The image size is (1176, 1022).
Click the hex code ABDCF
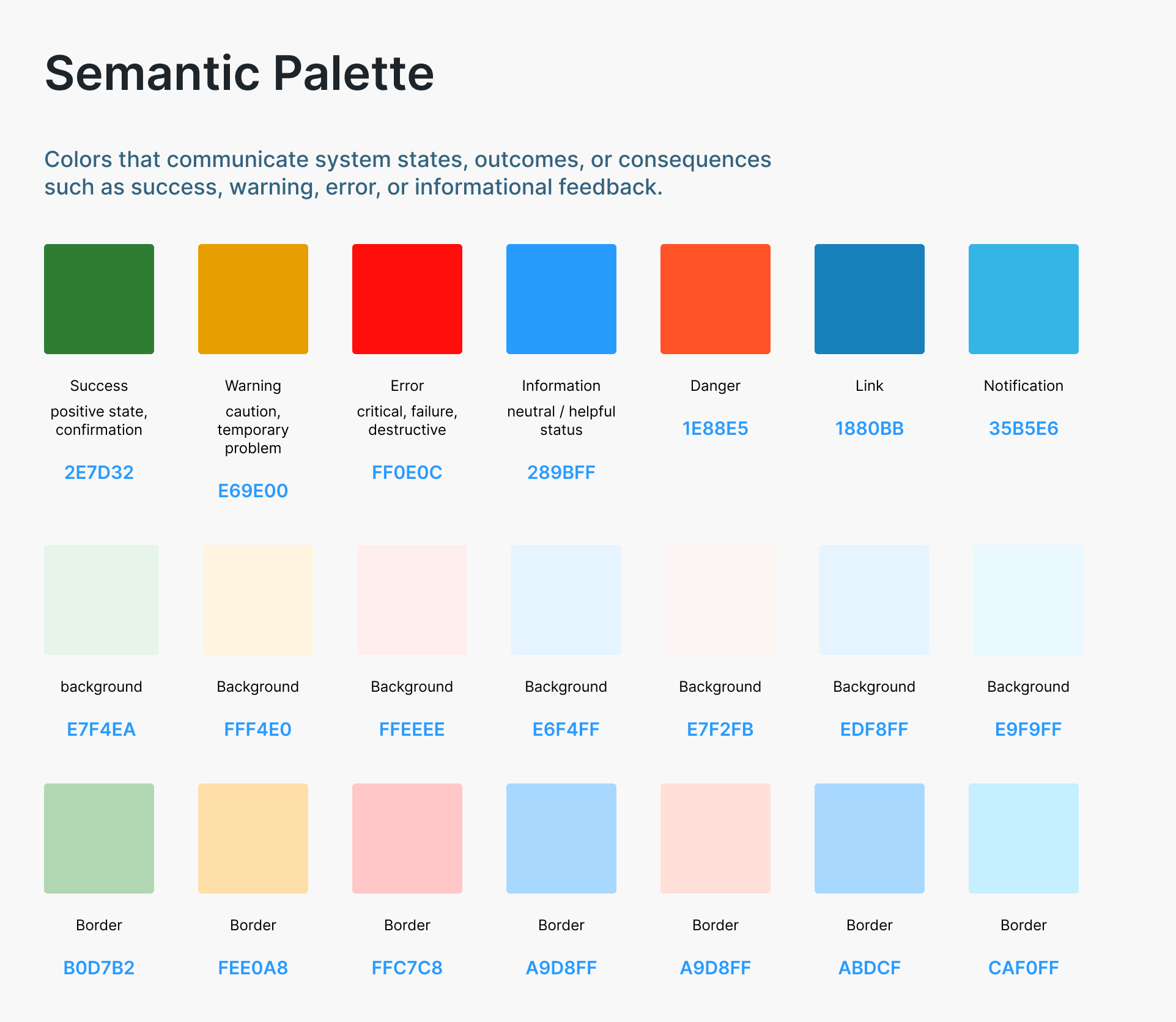(870, 968)
